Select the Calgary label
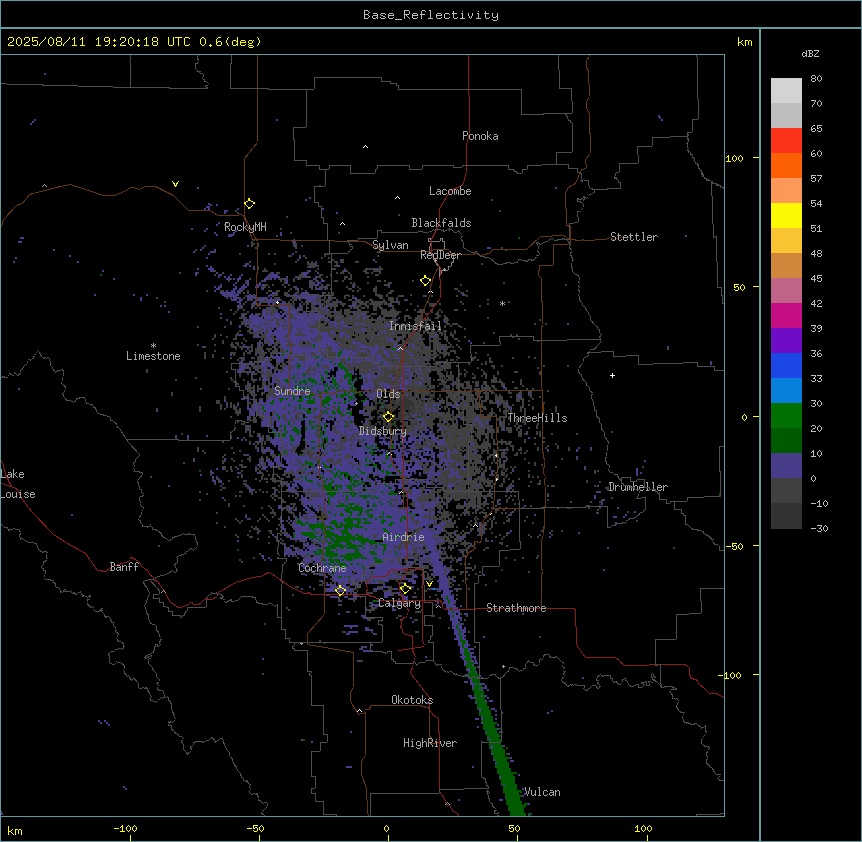862x842 pixels. [x=400, y=603]
